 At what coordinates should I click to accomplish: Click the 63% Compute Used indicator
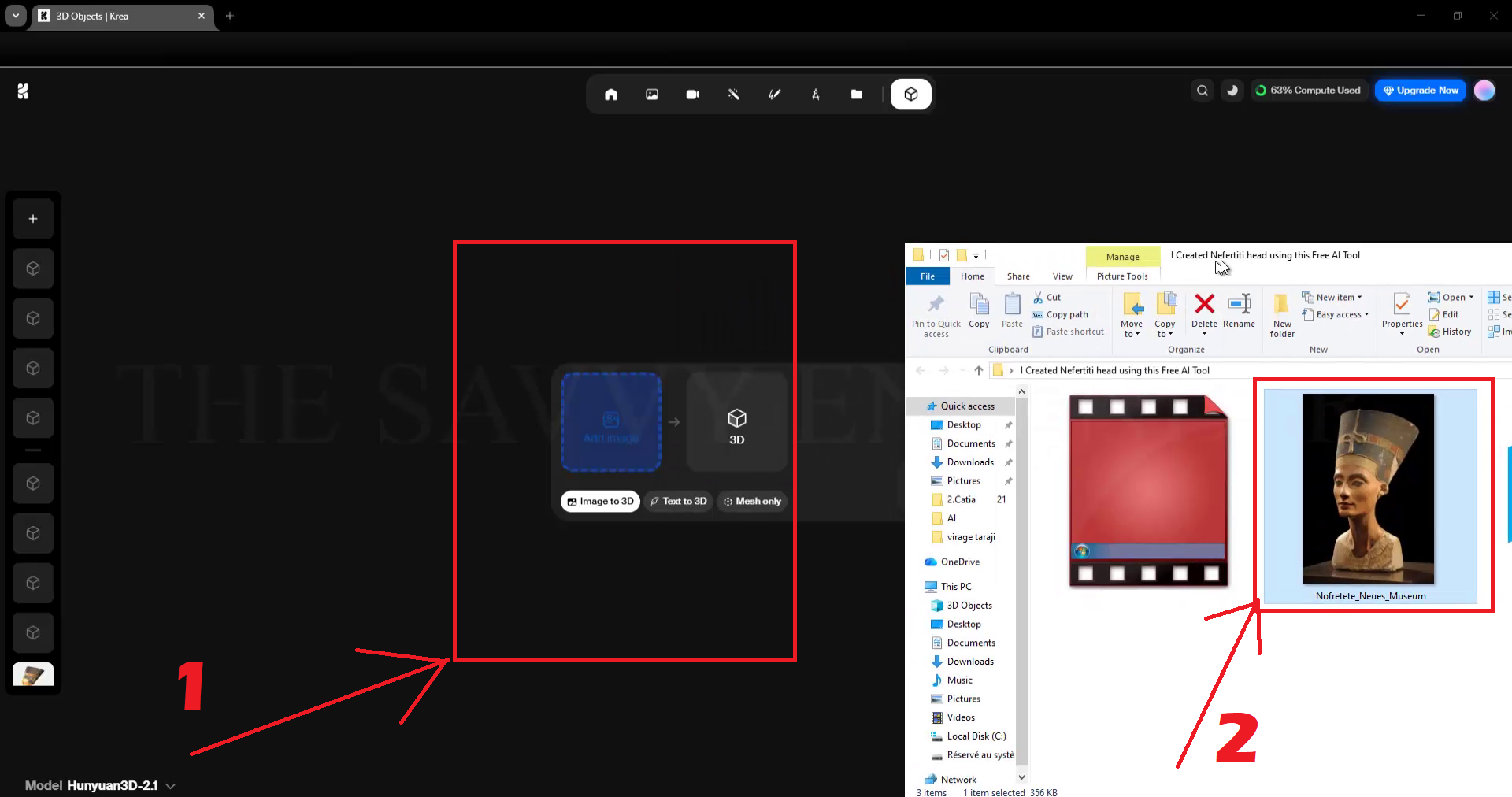[1307, 91]
